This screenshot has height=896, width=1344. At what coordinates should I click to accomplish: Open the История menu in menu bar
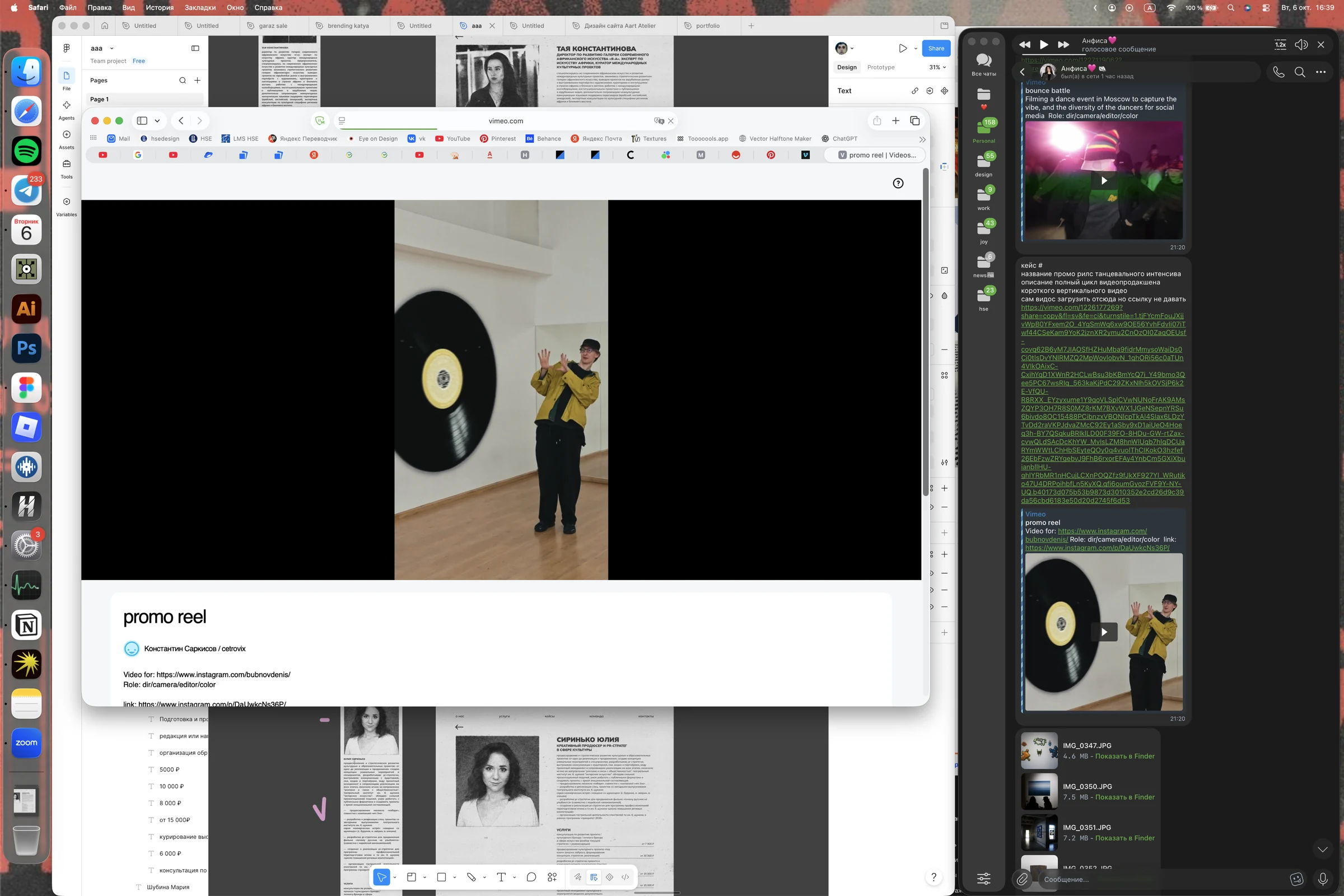point(160,7)
